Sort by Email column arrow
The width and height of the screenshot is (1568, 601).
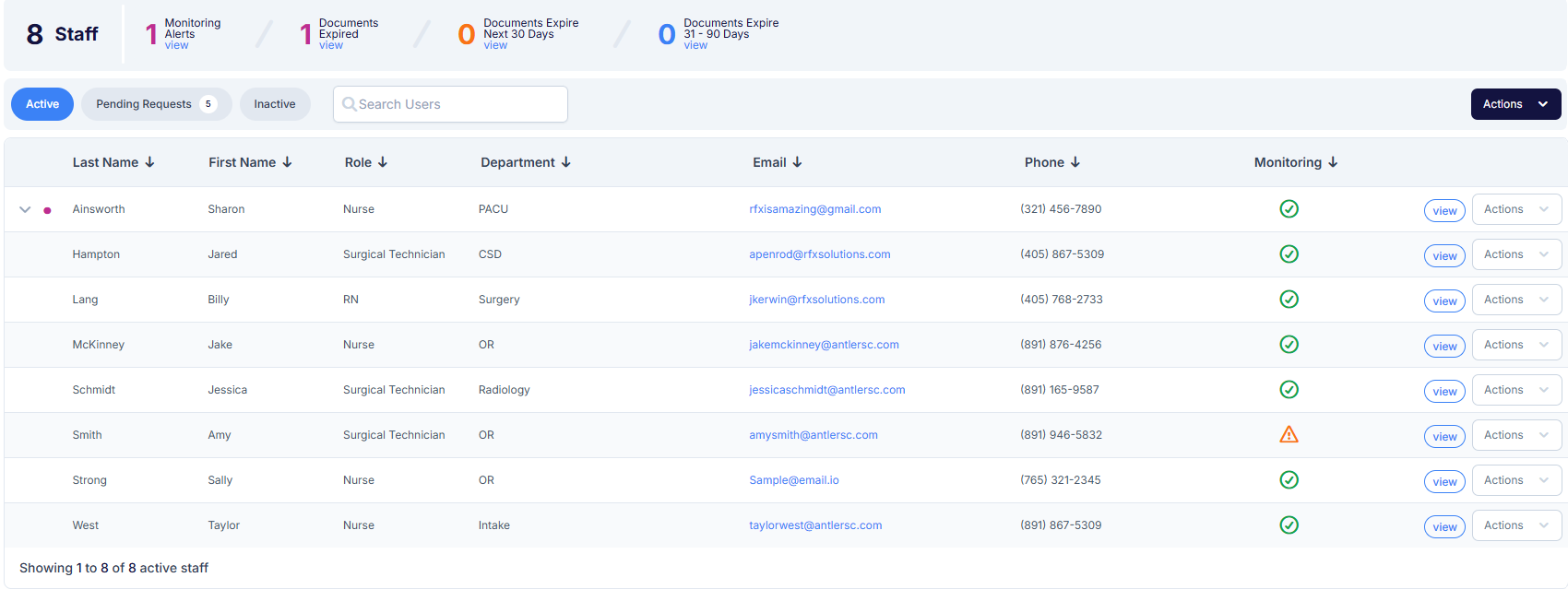tap(798, 162)
